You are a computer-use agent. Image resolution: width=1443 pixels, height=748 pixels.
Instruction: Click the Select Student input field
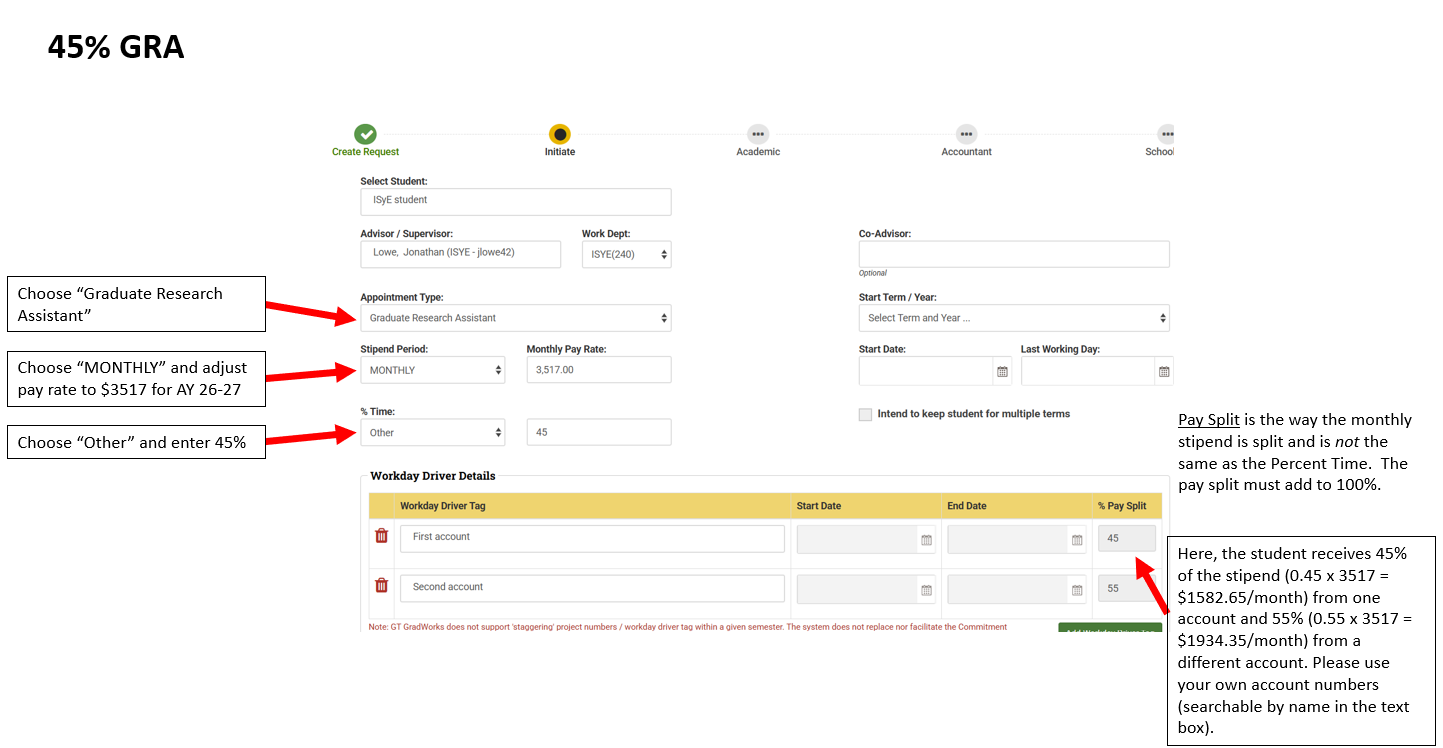pos(516,202)
